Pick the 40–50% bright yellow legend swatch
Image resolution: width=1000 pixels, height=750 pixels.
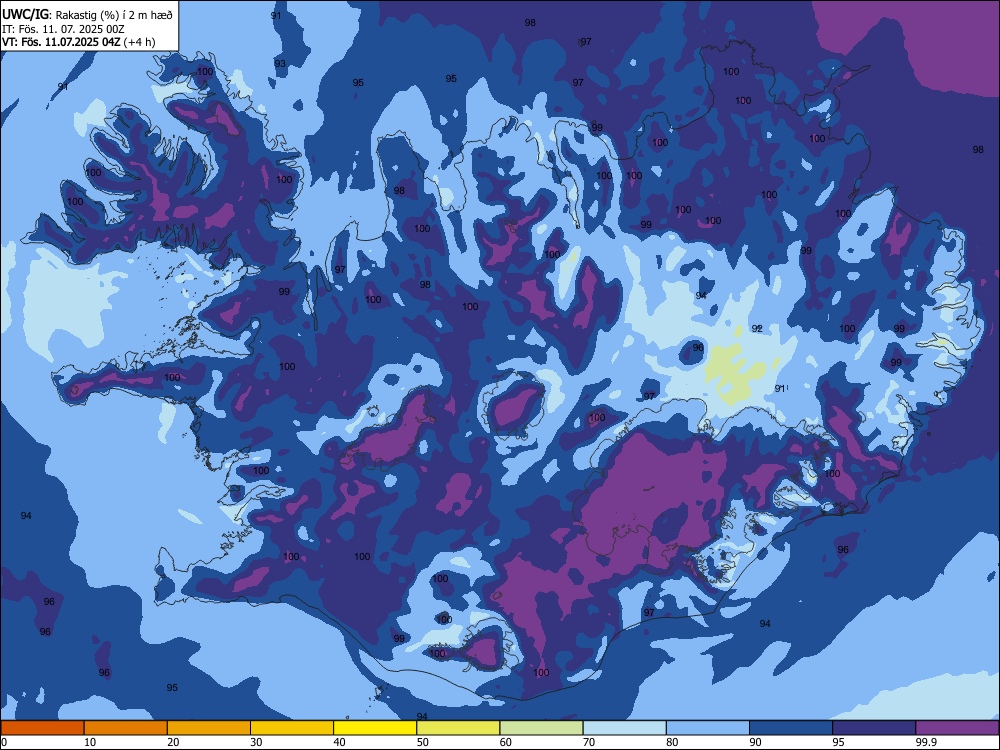pos(375,728)
